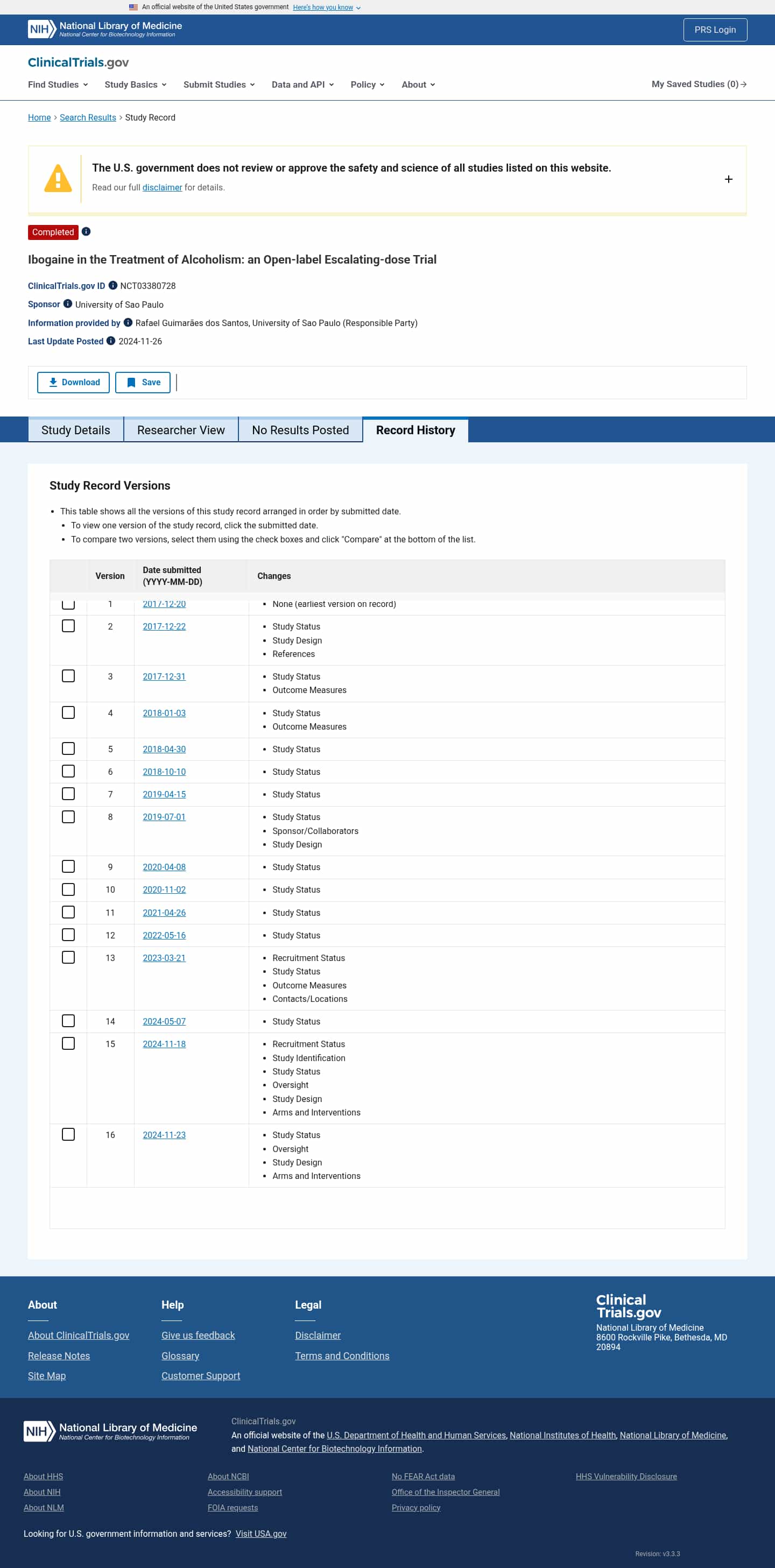Visit USA.gov link in footer
Screen dimensions: 775x1568
coord(261,1534)
